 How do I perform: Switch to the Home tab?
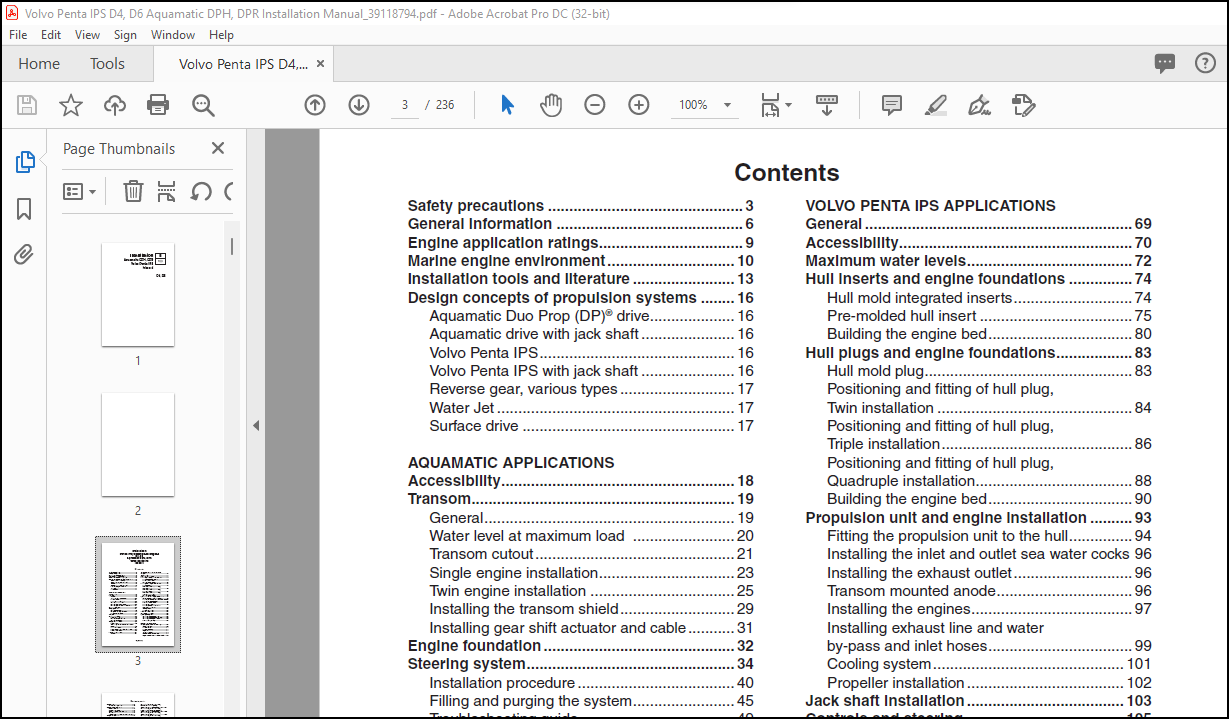pyautogui.click(x=39, y=63)
